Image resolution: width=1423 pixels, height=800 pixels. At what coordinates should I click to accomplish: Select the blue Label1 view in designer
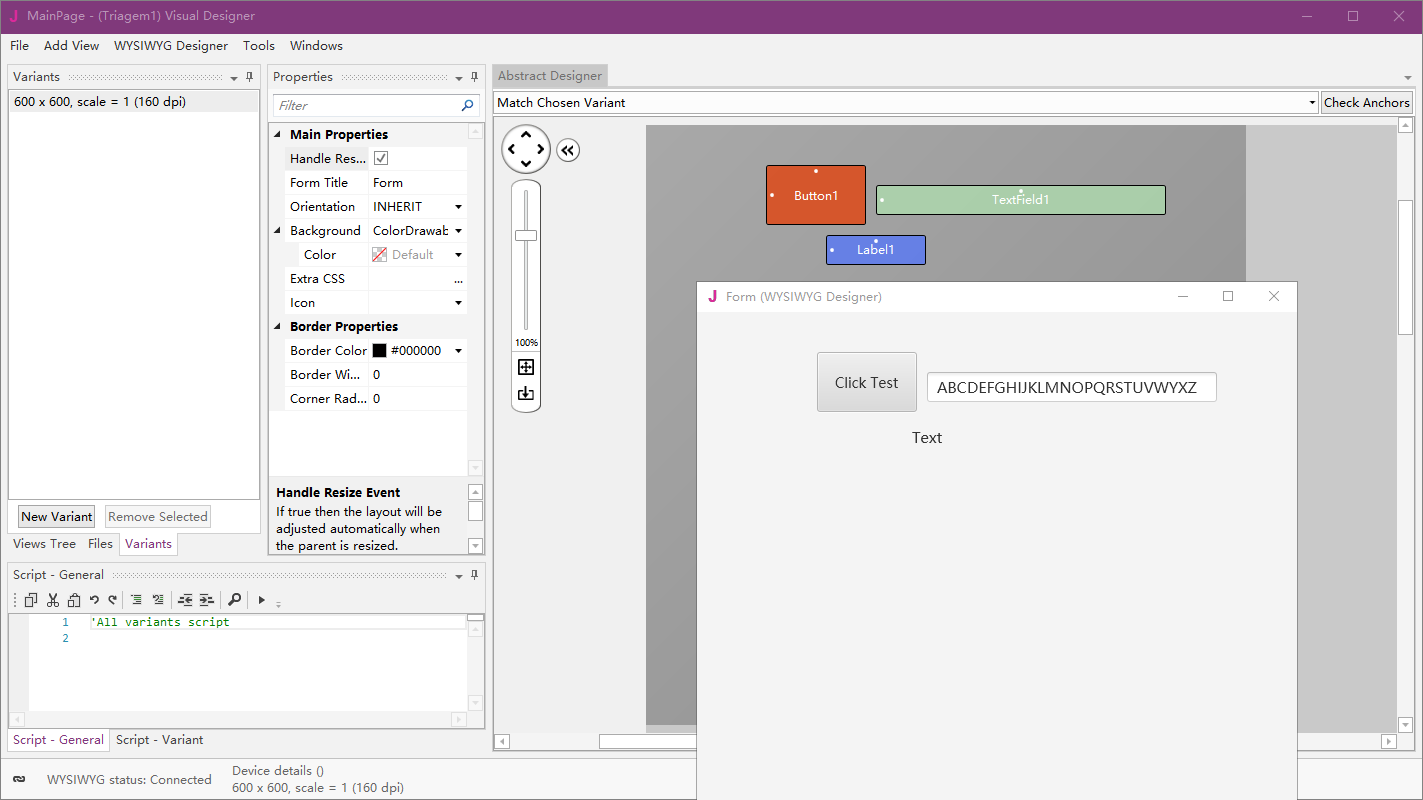pyautogui.click(x=876, y=250)
